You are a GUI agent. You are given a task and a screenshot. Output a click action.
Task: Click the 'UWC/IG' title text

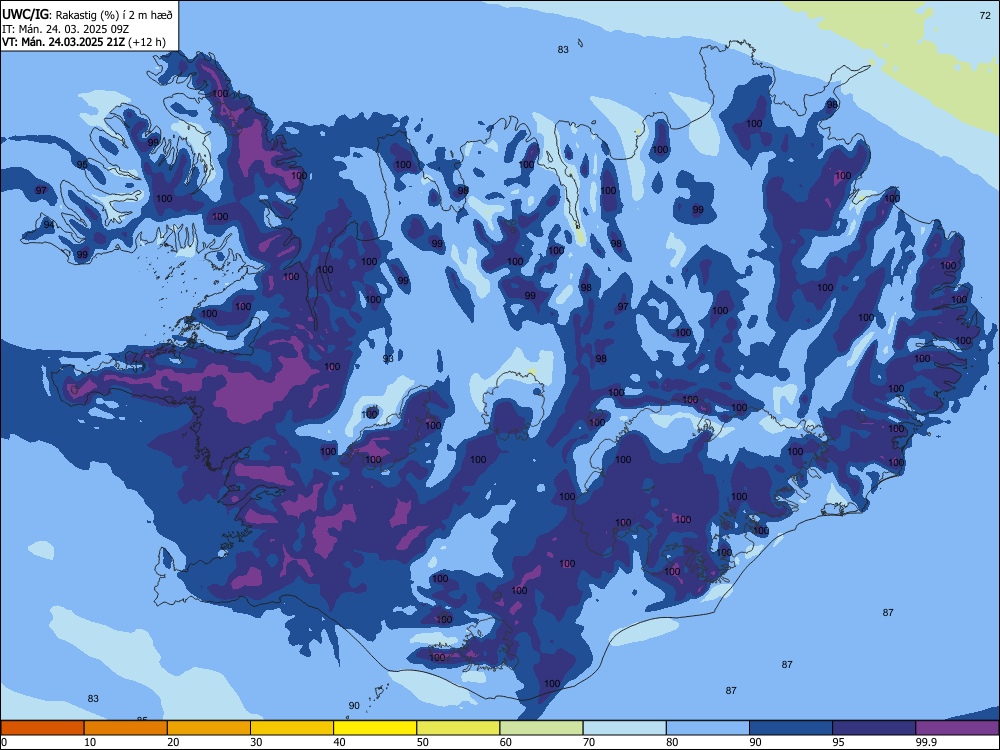pos(25,15)
